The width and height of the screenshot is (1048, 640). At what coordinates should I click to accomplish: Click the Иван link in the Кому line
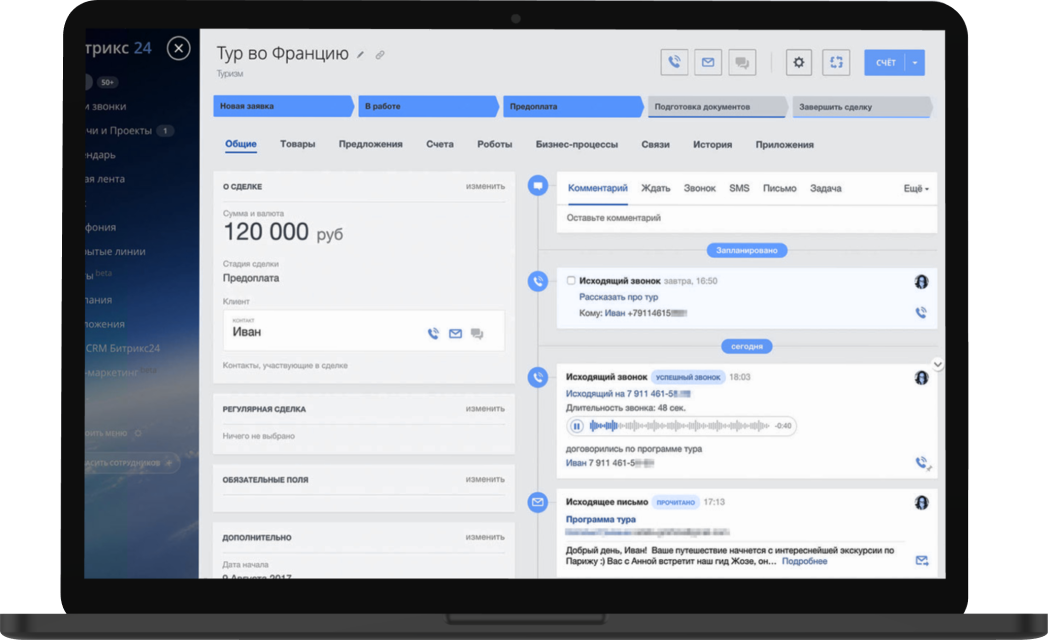(x=615, y=313)
